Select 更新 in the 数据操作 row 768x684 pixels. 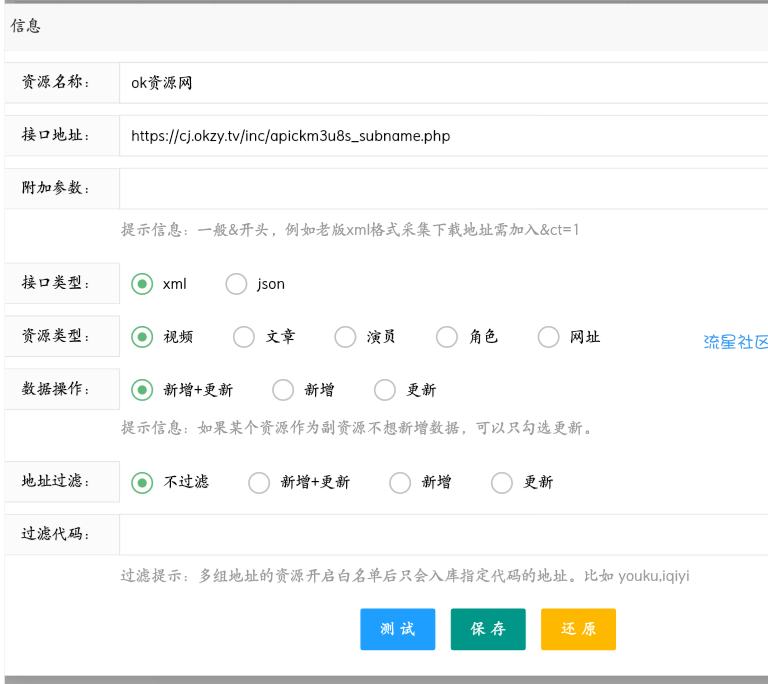(x=385, y=390)
